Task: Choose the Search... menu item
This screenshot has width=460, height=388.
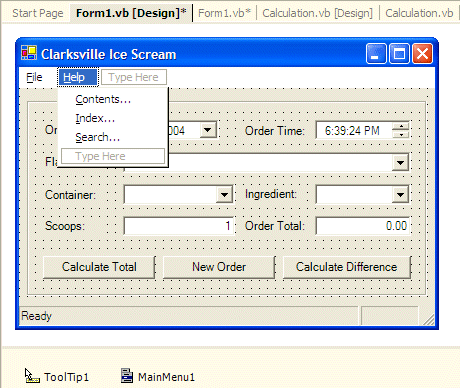Action: [x=98, y=137]
